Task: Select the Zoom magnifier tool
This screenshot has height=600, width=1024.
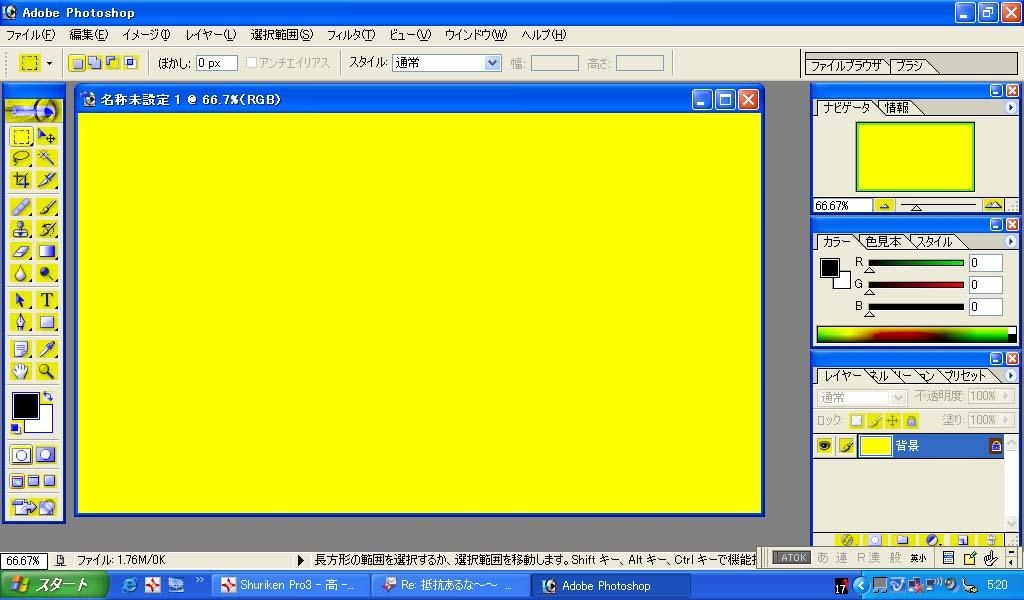Action: click(x=46, y=371)
